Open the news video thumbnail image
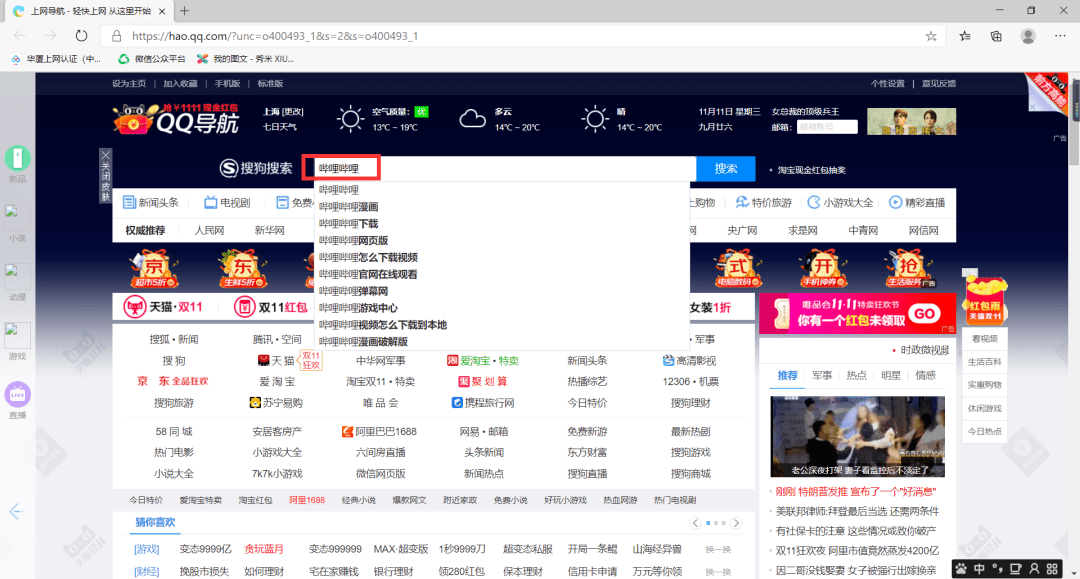 point(858,436)
